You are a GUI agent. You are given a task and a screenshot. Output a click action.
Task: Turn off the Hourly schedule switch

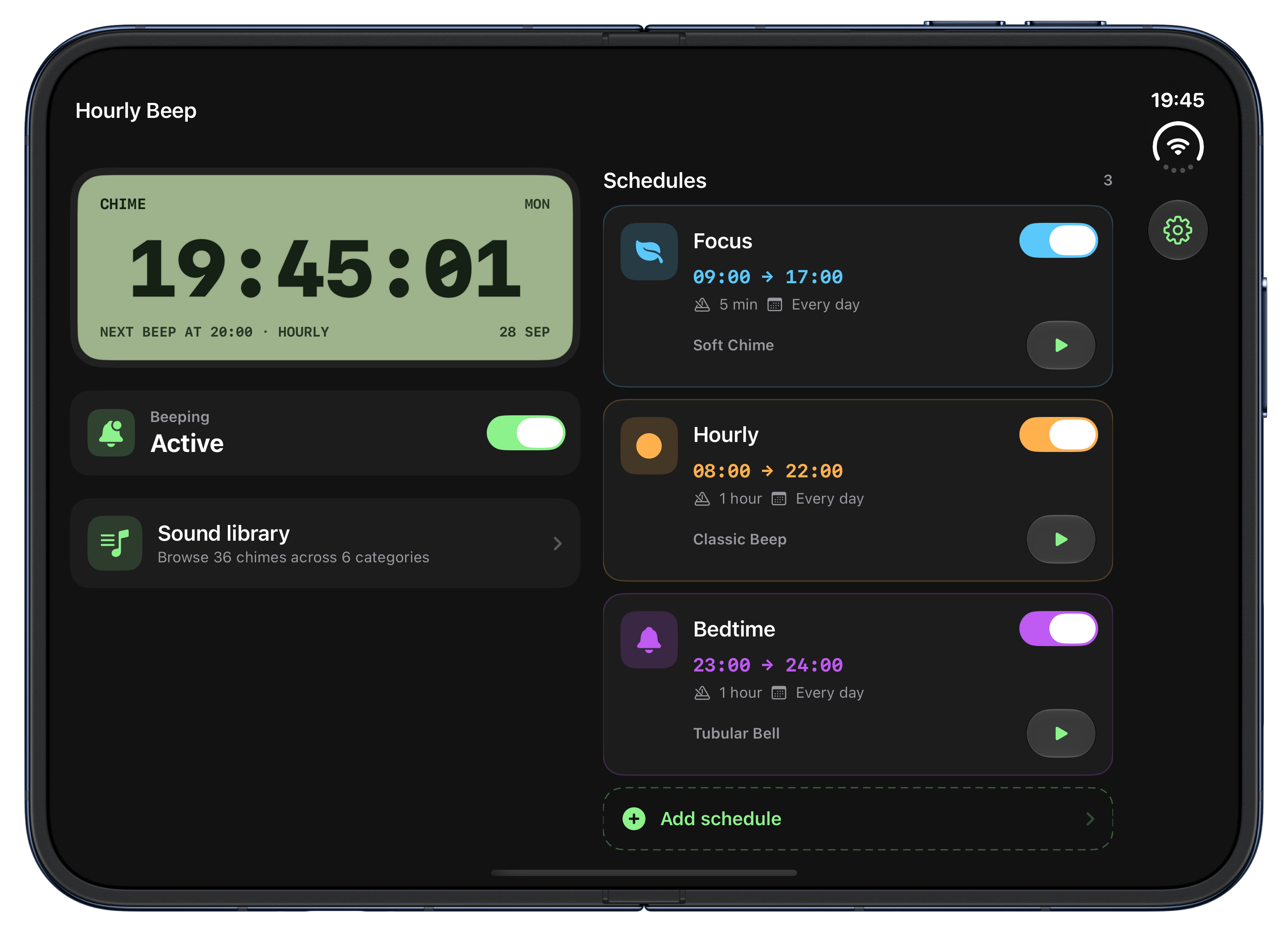(1058, 434)
